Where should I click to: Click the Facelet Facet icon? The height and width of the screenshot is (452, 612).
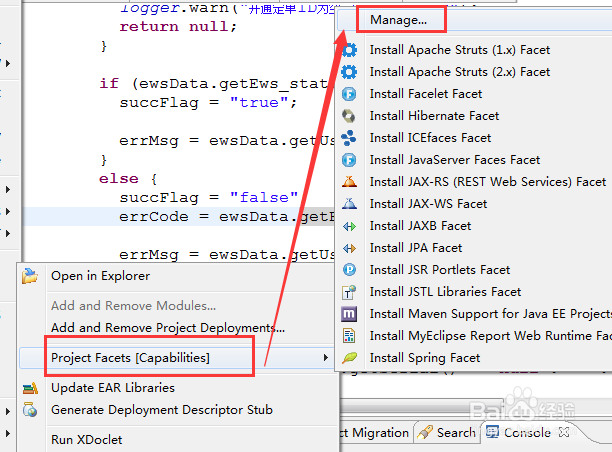pyautogui.click(x=349, y=94)
